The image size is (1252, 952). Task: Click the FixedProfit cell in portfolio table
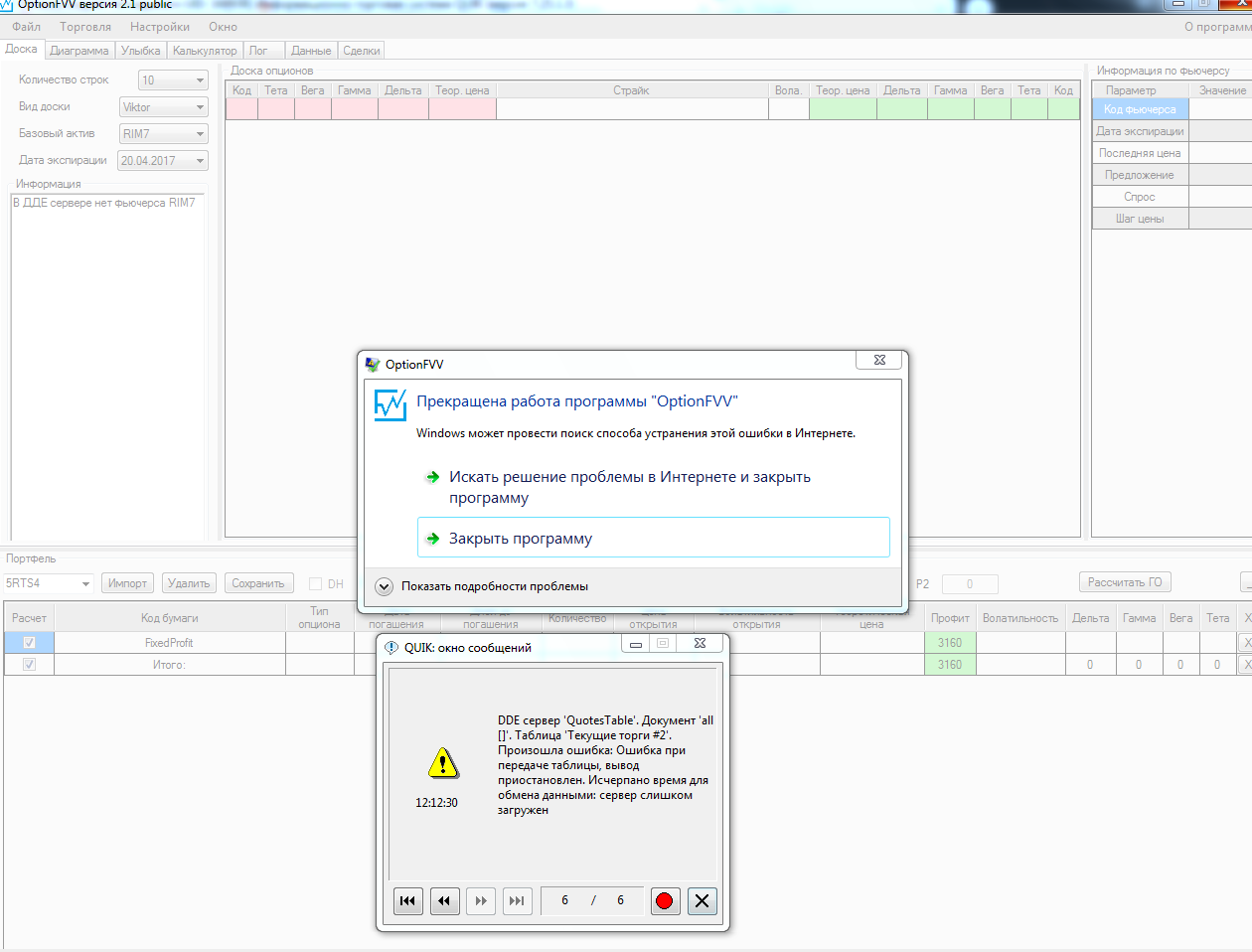pos(169,643)
